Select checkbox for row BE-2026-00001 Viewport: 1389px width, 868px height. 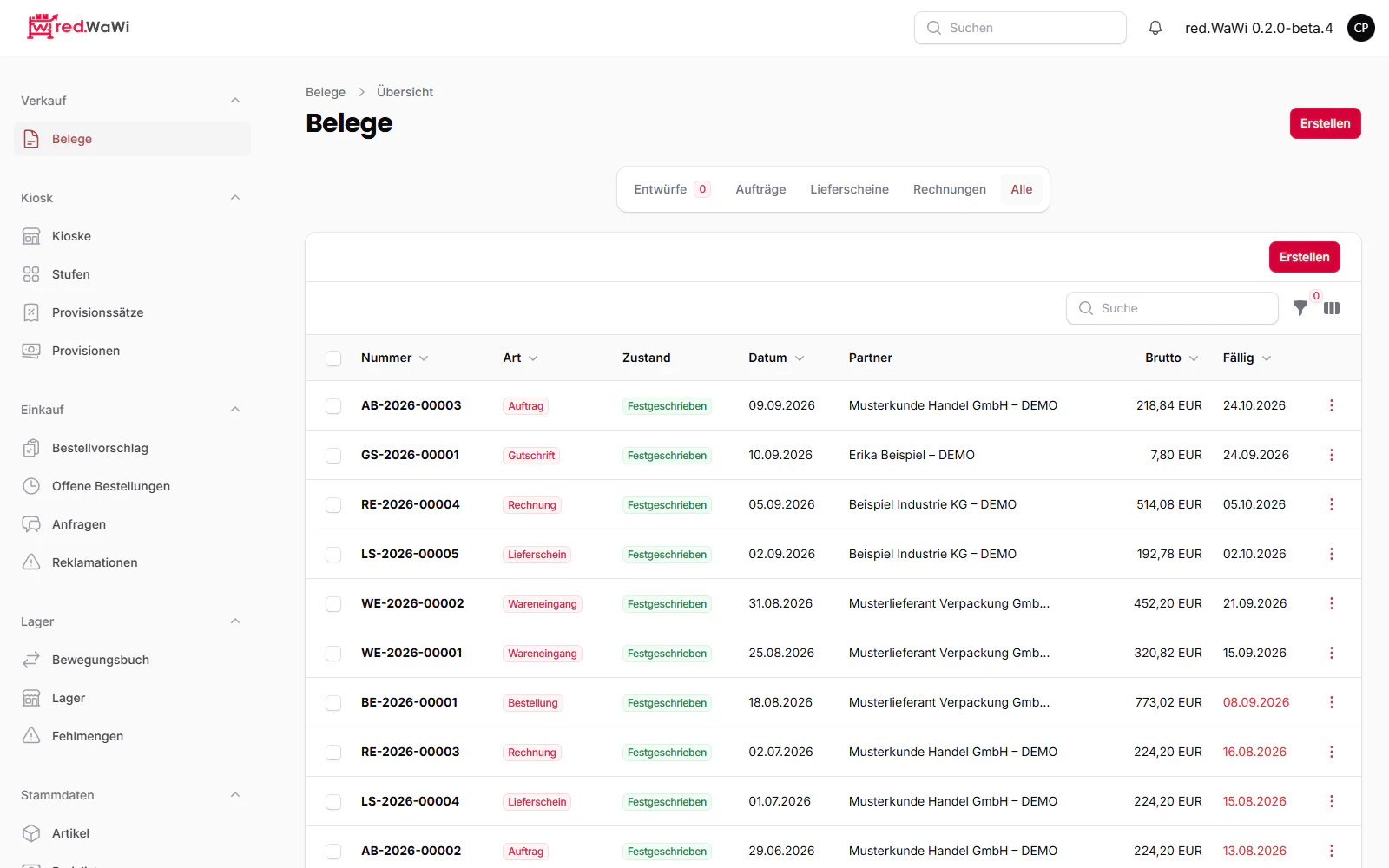[x=333, y=703]
